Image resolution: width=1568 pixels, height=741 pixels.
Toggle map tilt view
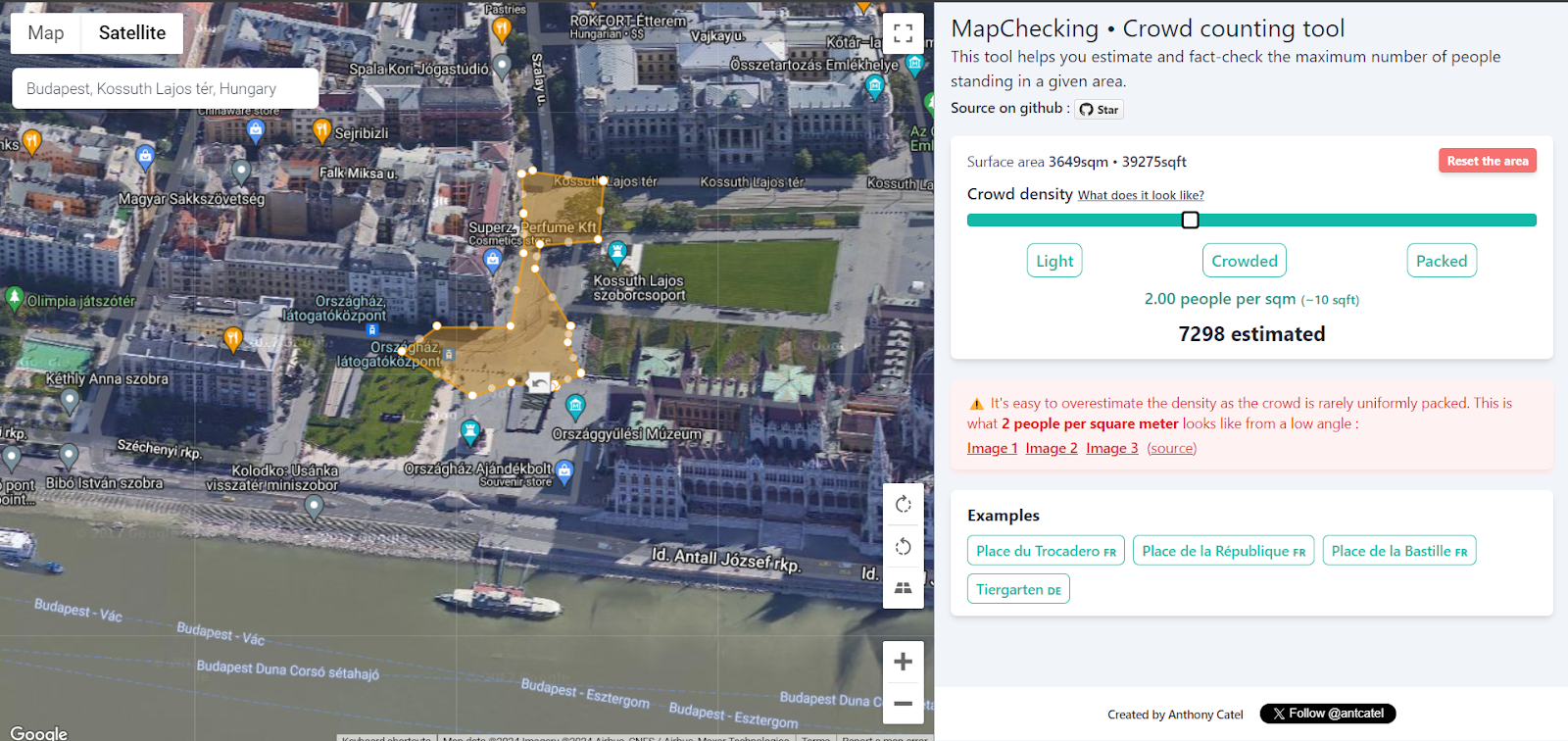903,588
